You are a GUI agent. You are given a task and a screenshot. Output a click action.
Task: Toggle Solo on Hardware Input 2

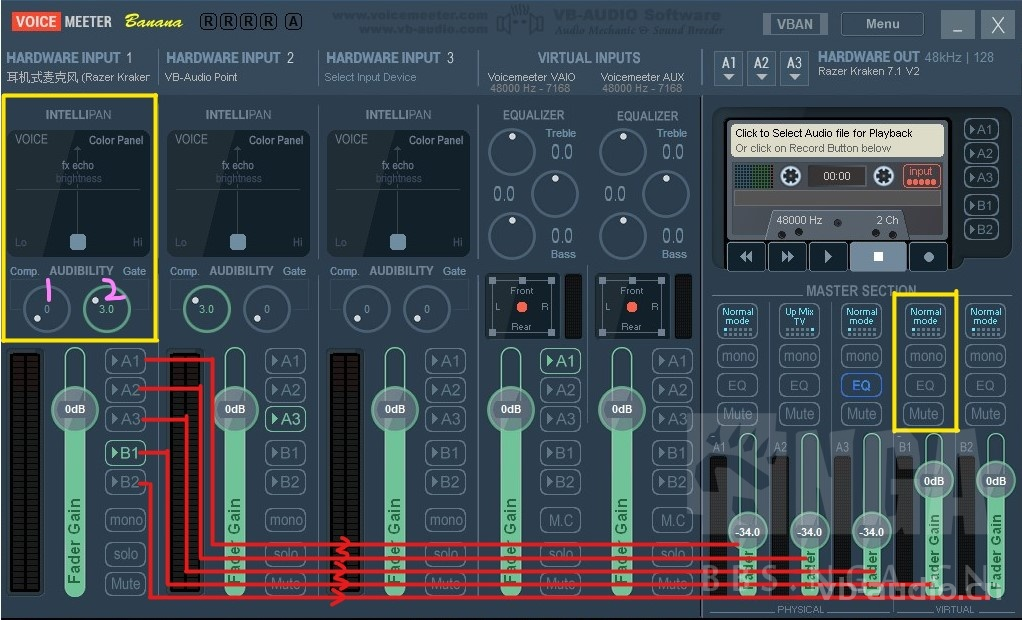click(285, 554)
